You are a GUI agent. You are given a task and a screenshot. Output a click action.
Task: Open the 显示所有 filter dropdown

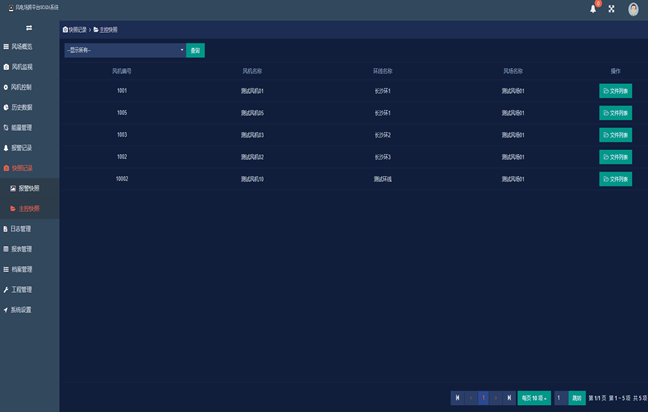click(x=125, y=50)
